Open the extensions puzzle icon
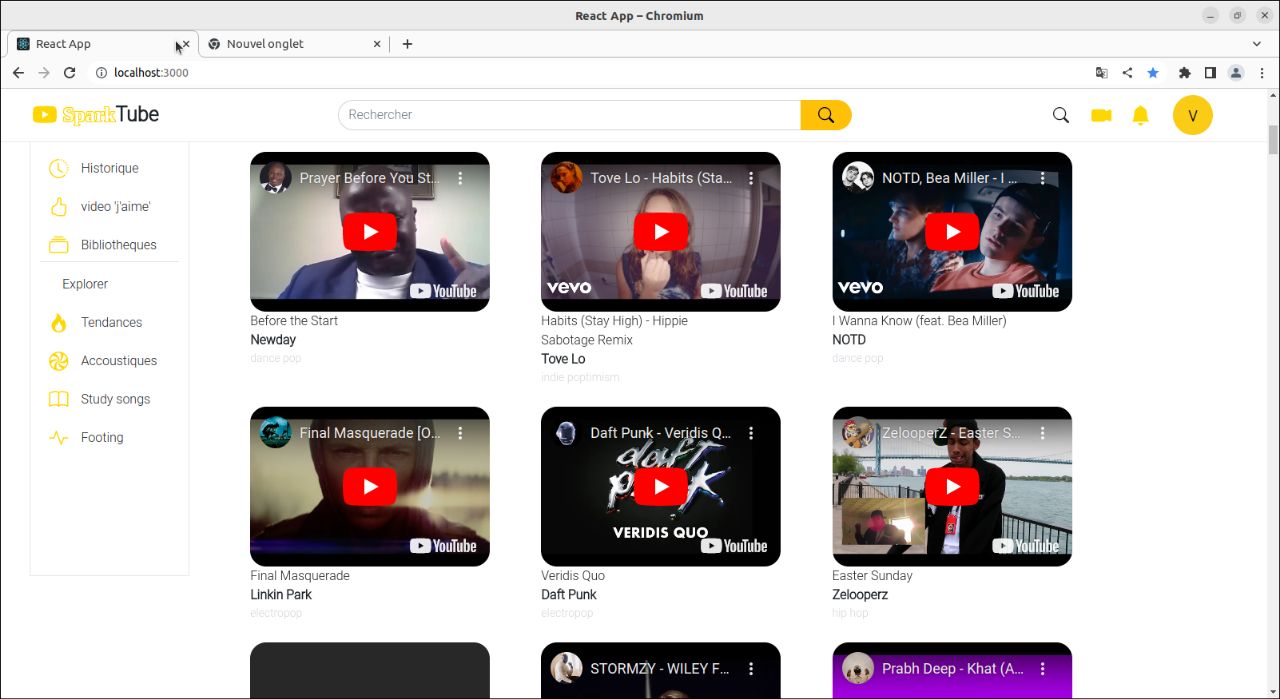 pyautogui.click(x=1185, y=73)
